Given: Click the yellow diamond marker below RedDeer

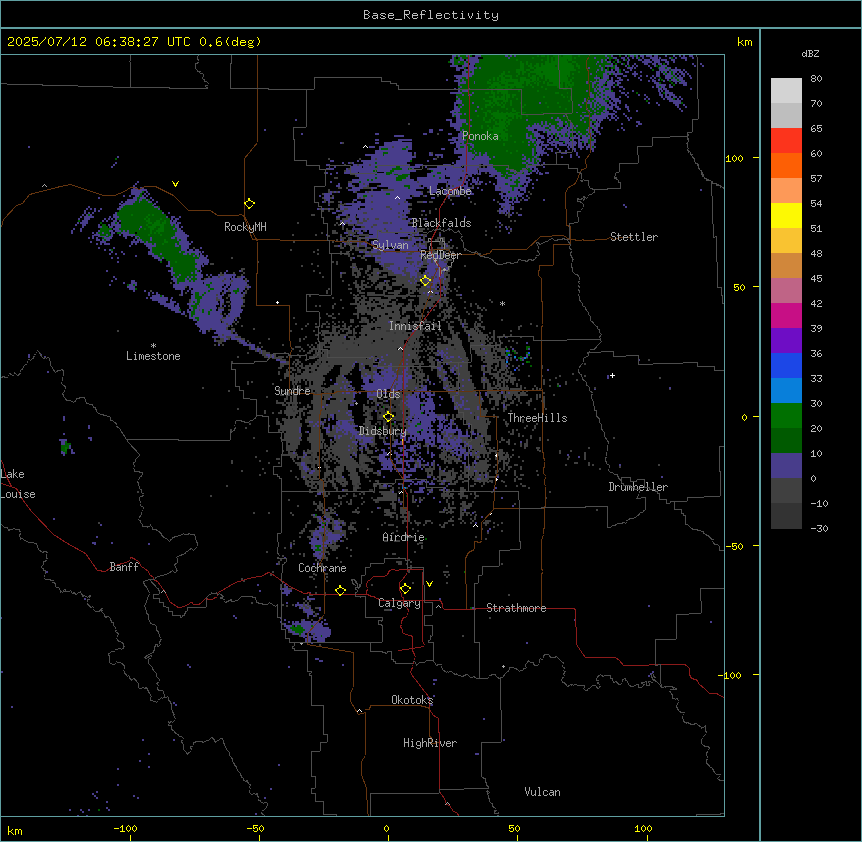Looking at the screenshot, I should tap(426, 281).
